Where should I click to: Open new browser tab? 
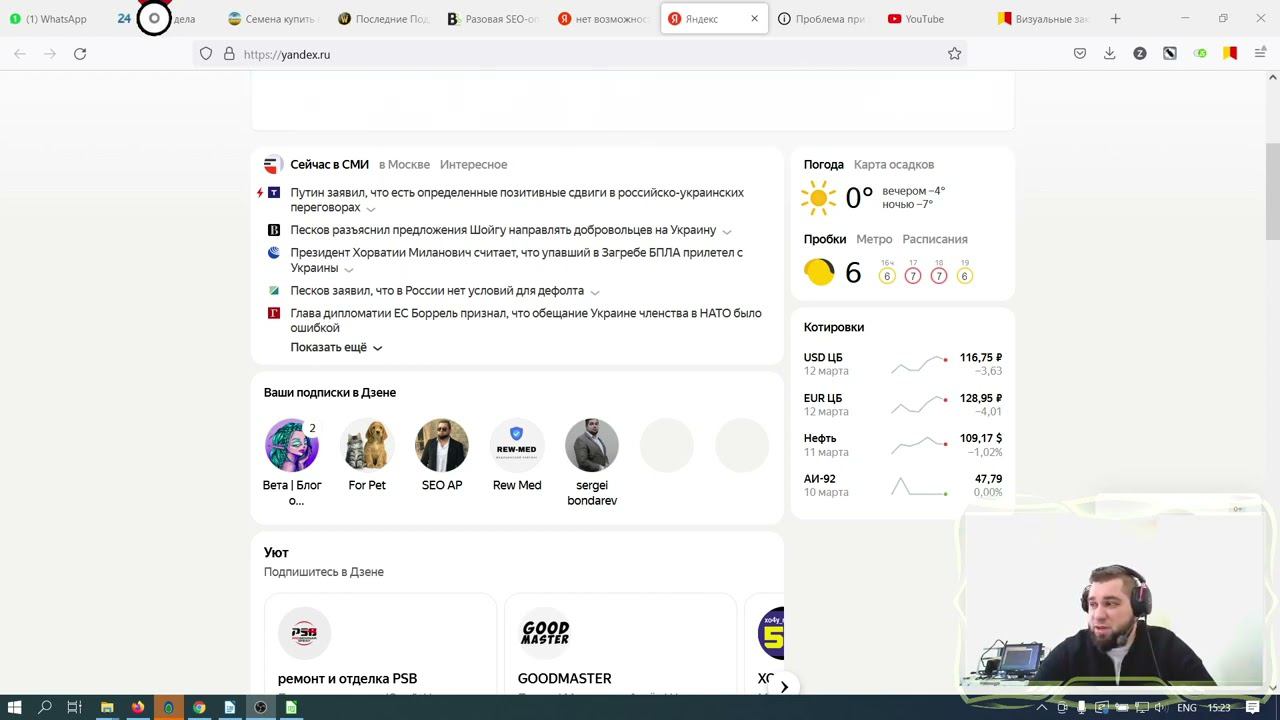click(1115, 18)
